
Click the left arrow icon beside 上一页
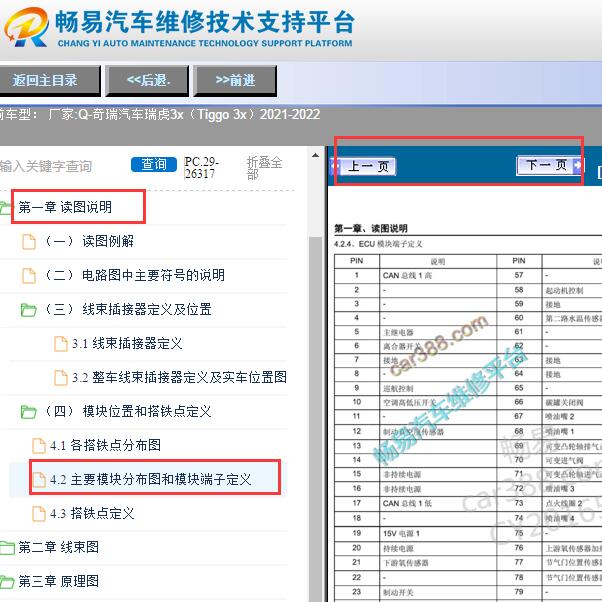point(335,167)
